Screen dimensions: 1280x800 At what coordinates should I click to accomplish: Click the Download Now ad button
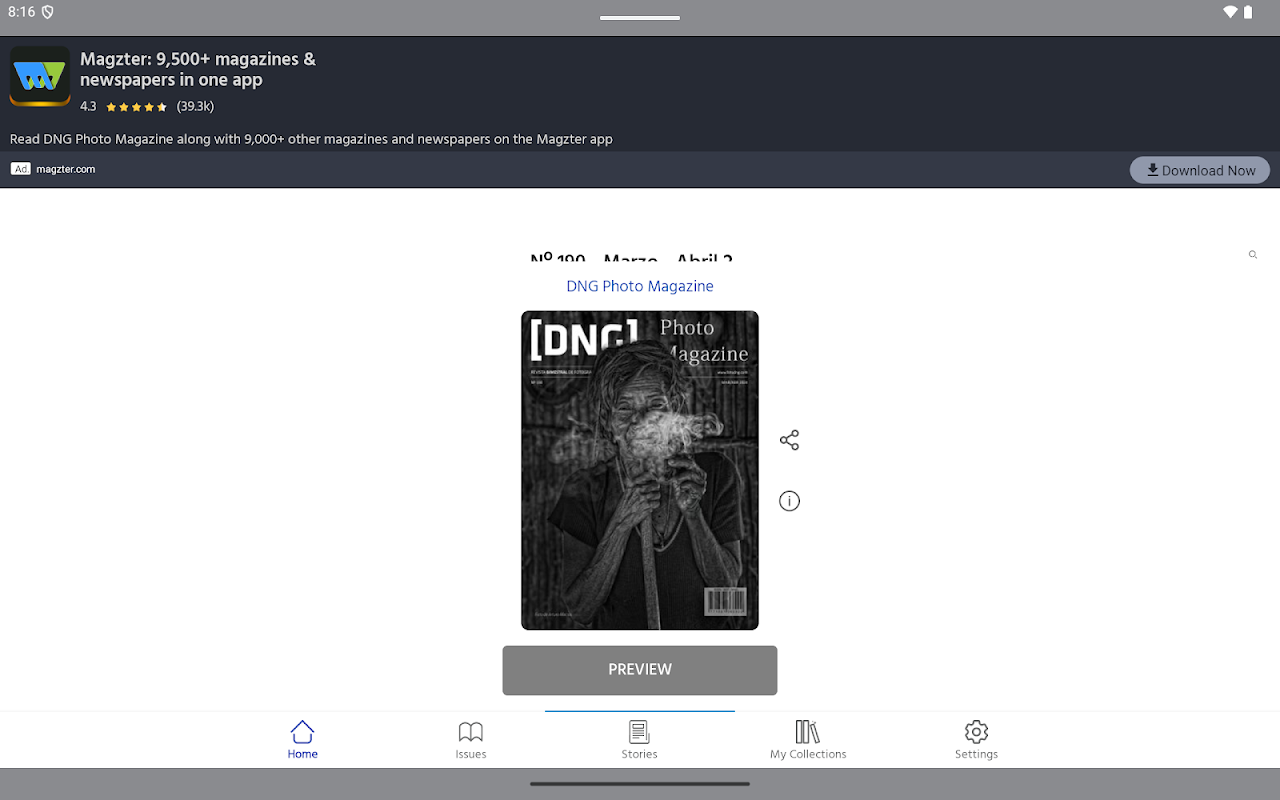pyautogui.click(x=1200, y=170)
